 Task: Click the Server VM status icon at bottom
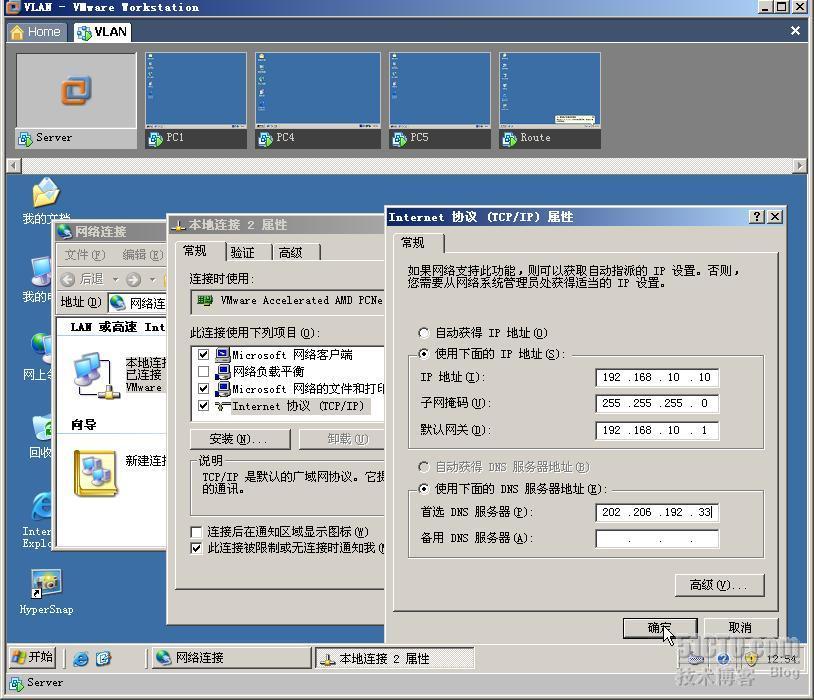(16, 683)
